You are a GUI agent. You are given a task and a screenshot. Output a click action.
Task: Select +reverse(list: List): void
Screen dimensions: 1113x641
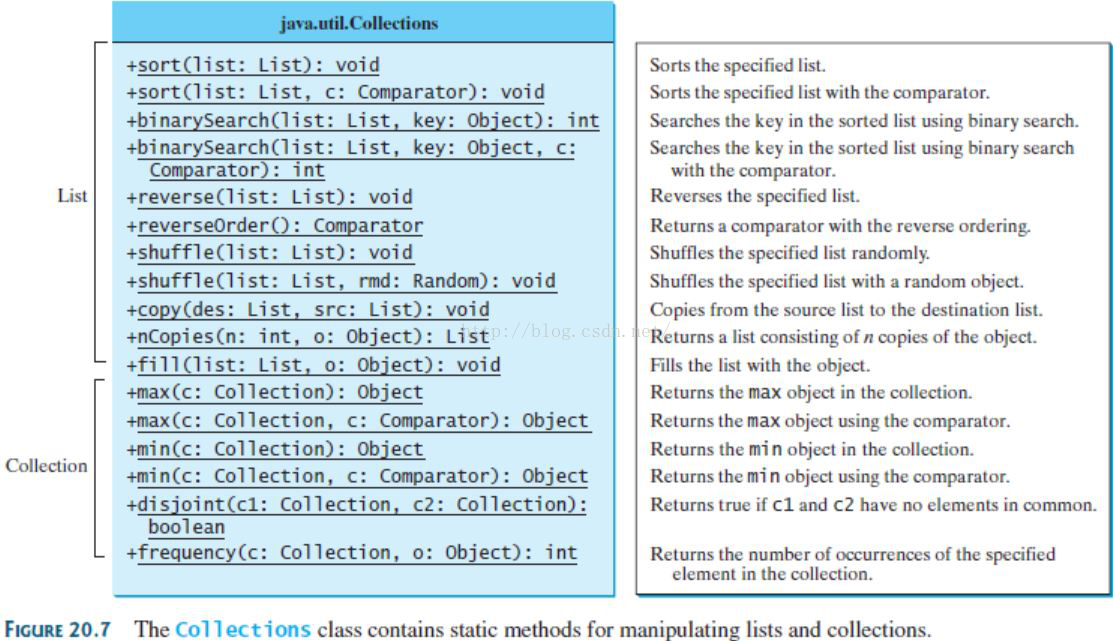point(269,197)
